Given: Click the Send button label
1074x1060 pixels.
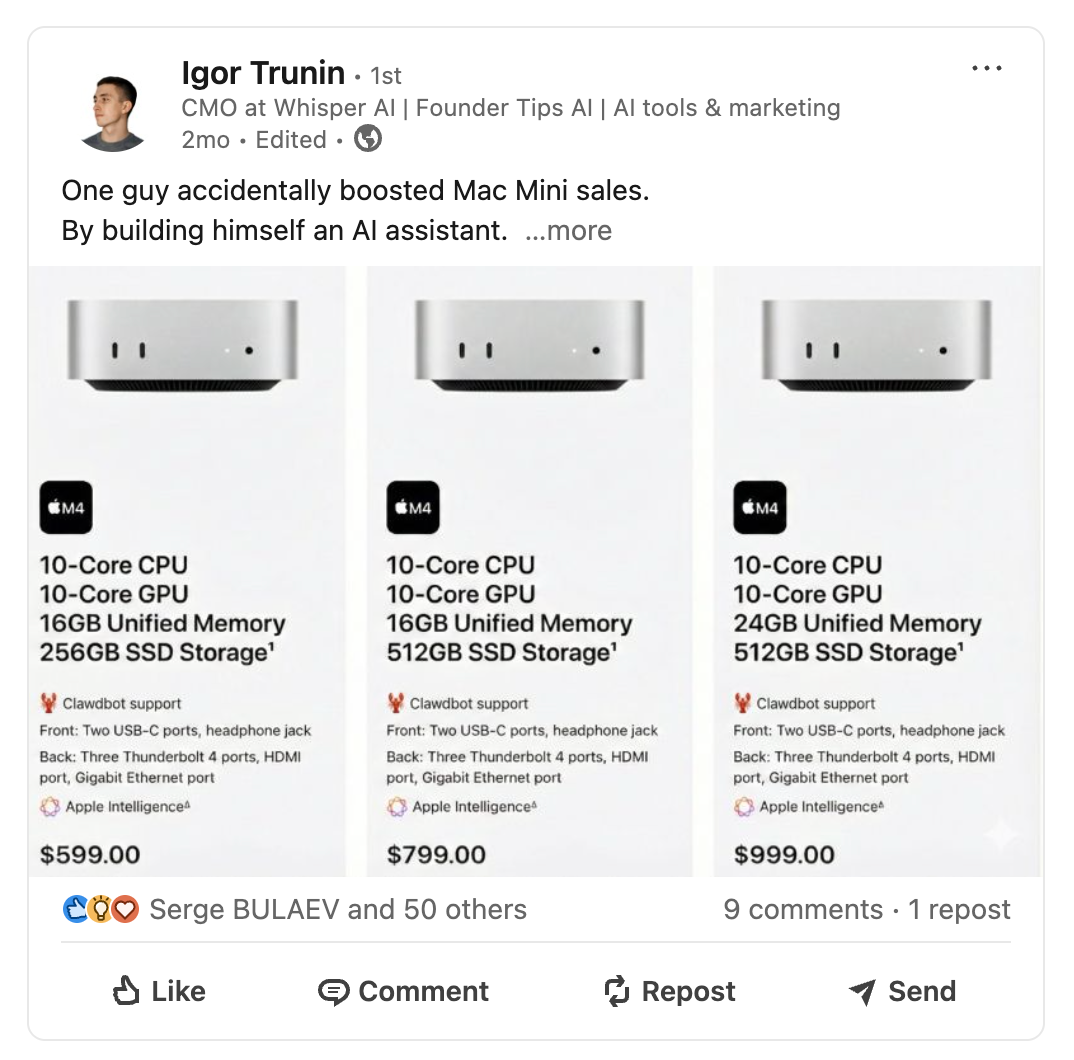Looking at the screenshot, I should click(922, 991).
